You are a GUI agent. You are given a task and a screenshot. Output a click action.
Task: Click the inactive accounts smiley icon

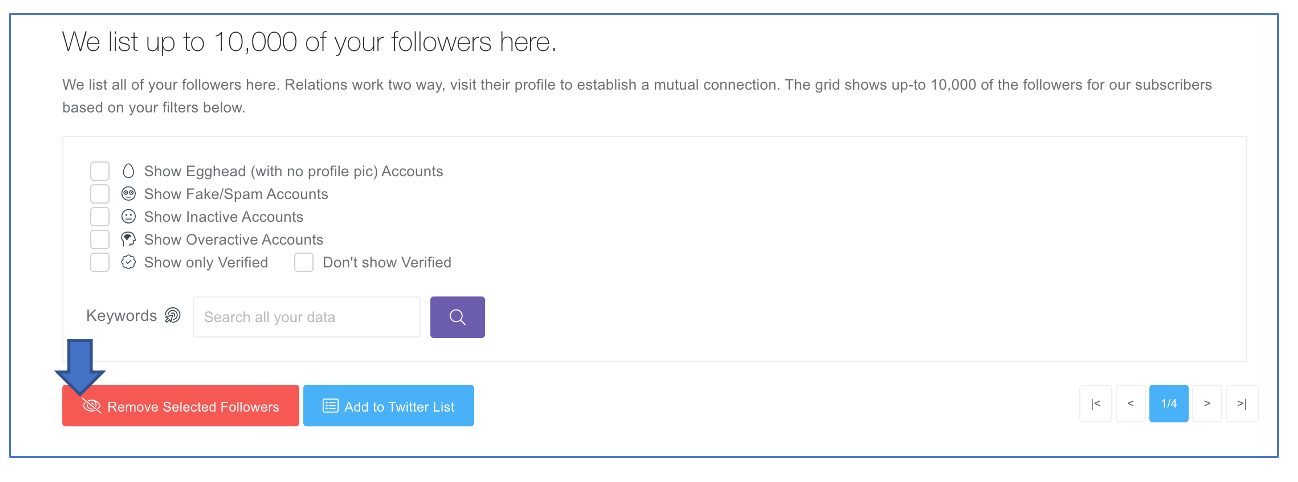128,216
